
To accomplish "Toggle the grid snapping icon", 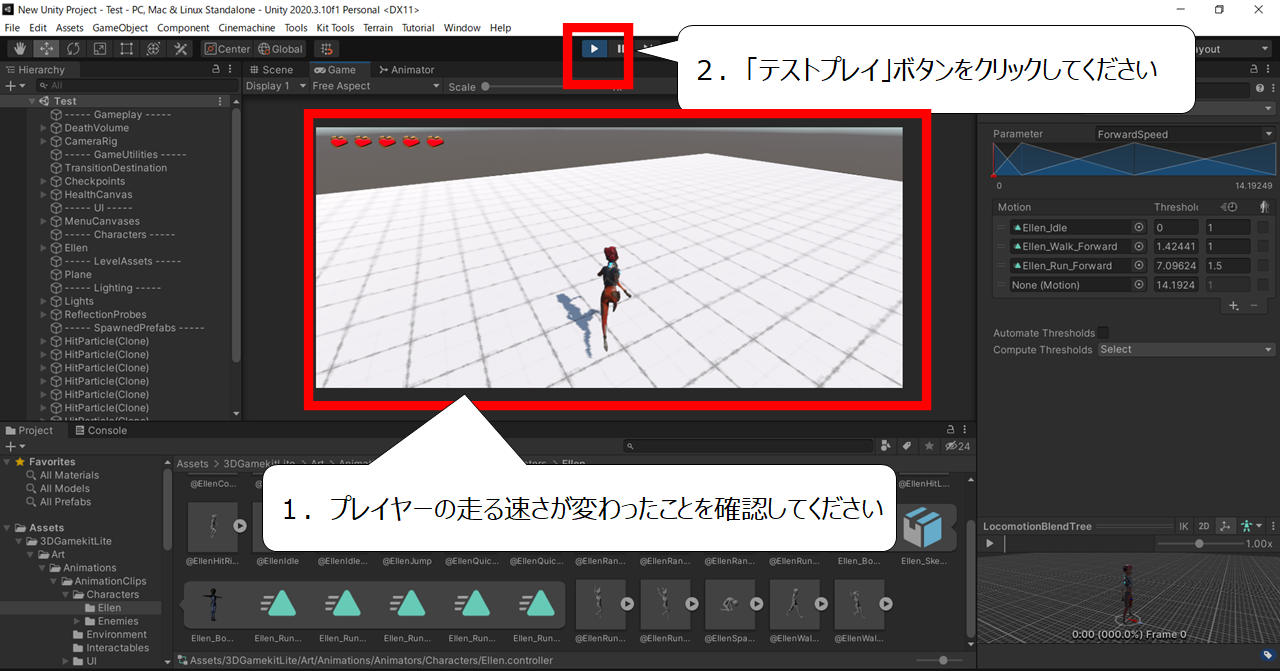I will pyautogui.click(x=326, y=48).
